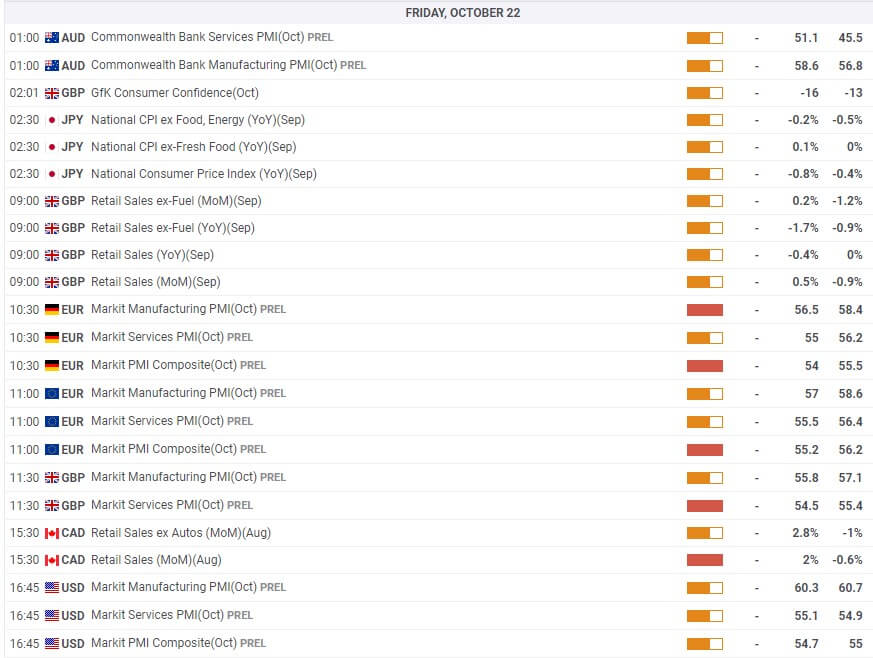Screen dimensions: 873x658
Task: Open CAD Retail Sales ex Autos (MoM) event
Action: click(180, 533)
